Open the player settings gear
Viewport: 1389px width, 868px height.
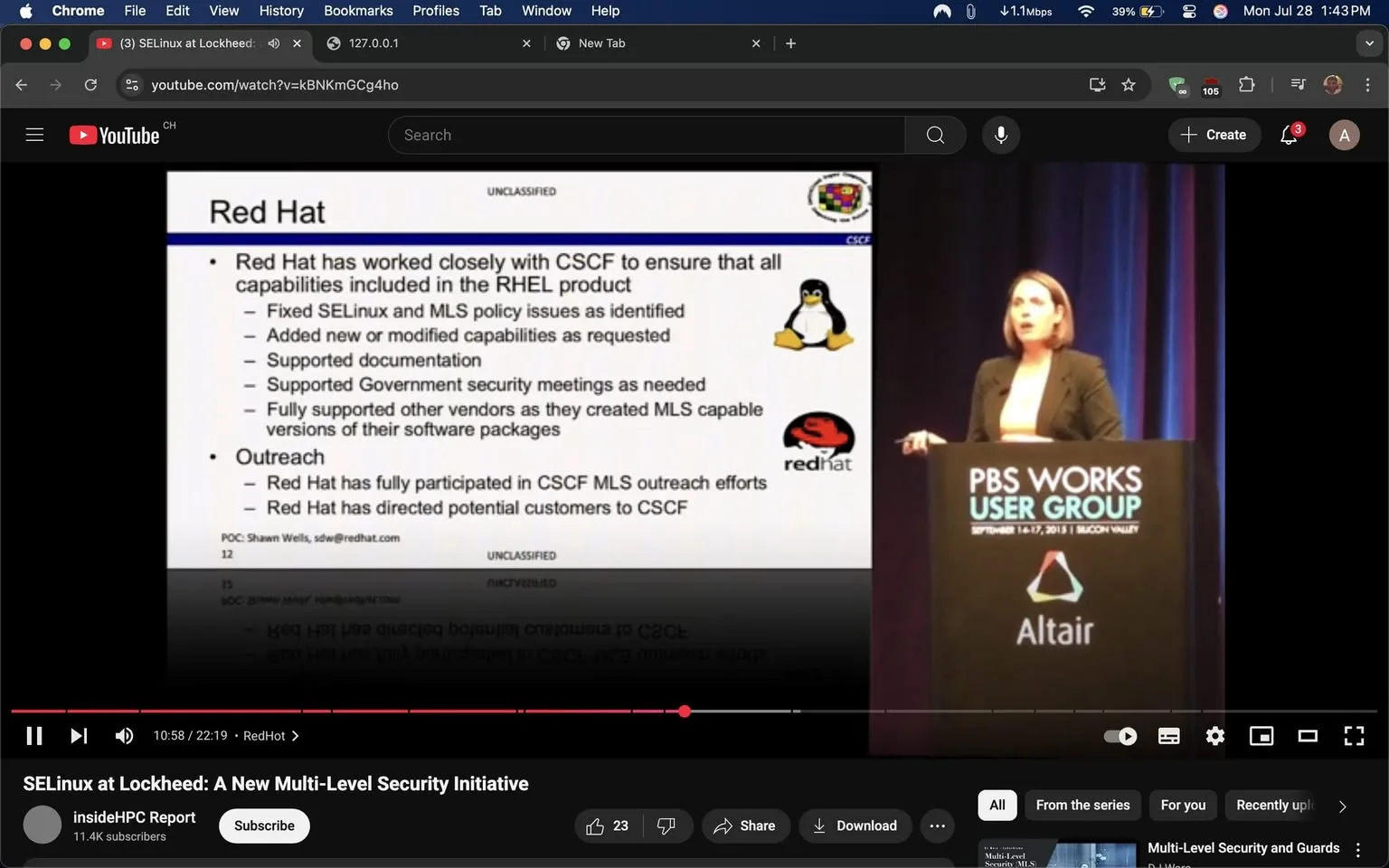point(1214,735)
